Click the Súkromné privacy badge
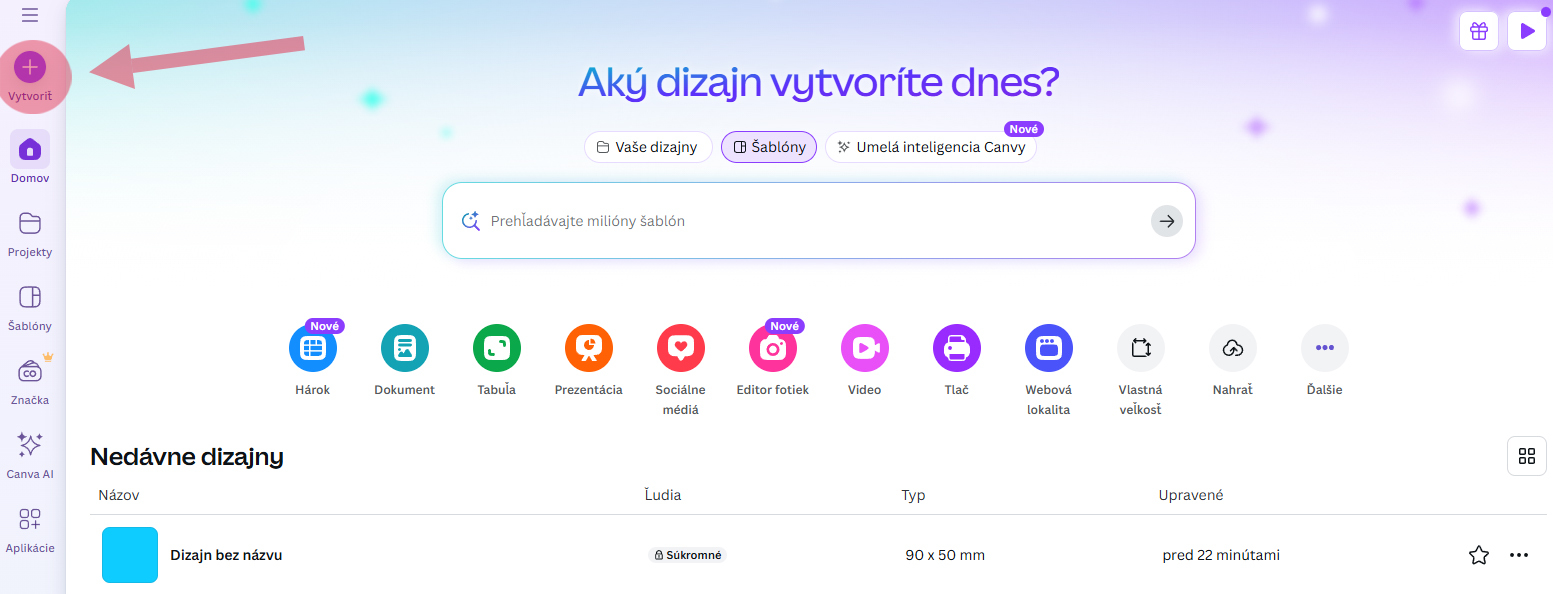The image size is (1553, 594). tap(687, 555)
